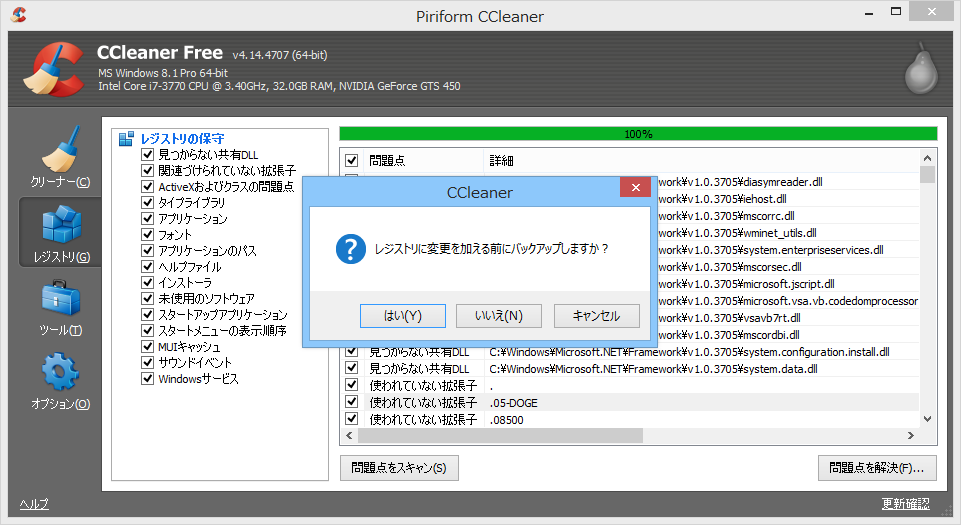Image resolution: width=961 pixels, height=525 pixels.
Task: Click the horizontal scroll-right arrow
Action: 911,436
